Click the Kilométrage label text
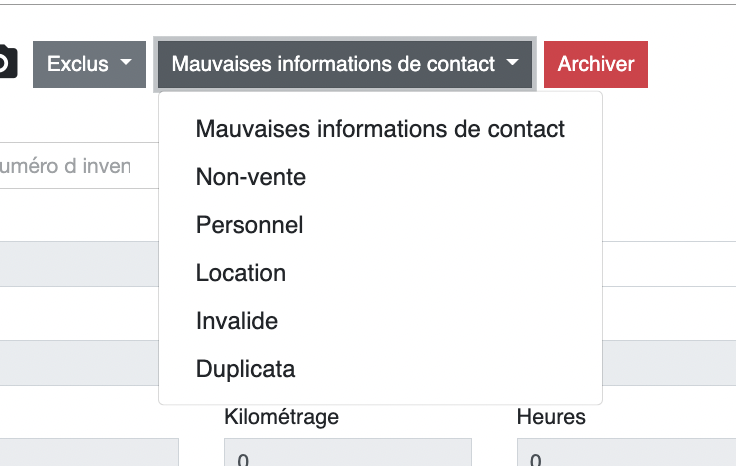Viewport: 736px width, 466px height. (281, 416)
